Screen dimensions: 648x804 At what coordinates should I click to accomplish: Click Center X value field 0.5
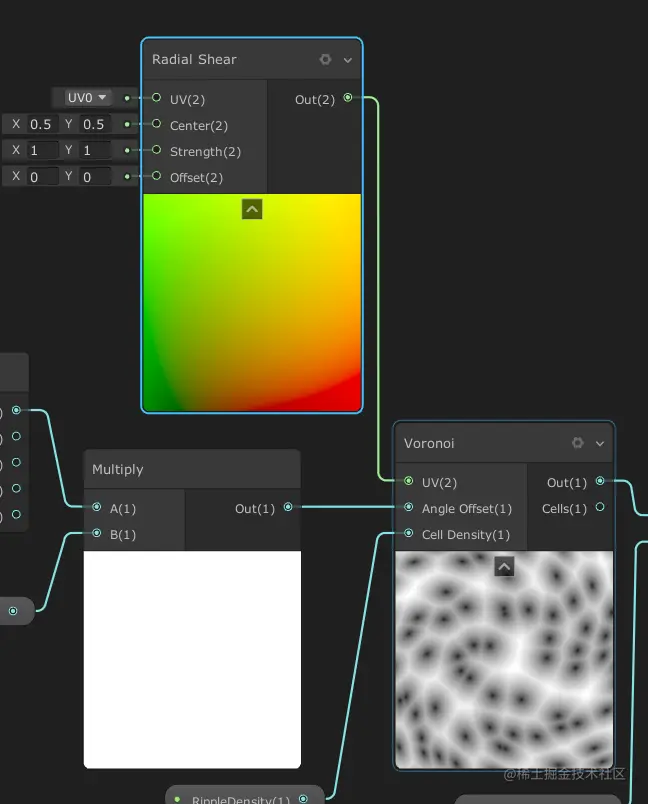pyautogui.click(x=42, y=124)
